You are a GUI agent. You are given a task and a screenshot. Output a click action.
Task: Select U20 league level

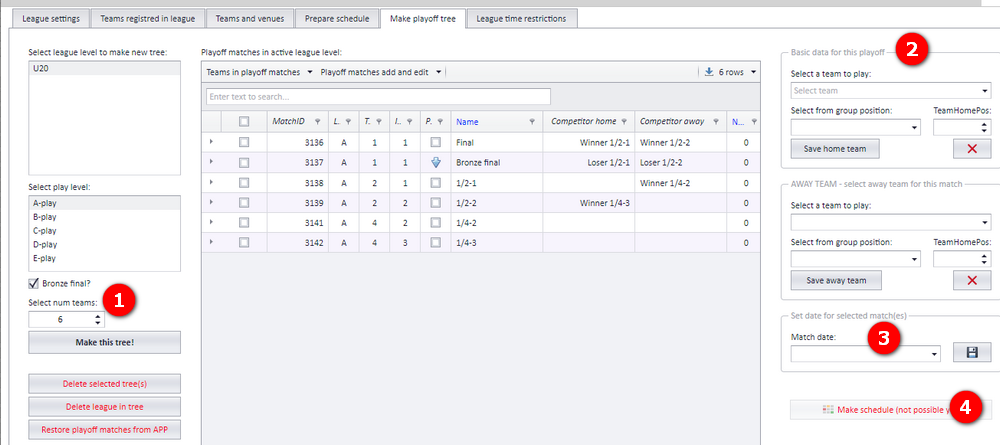click(105, 68)
